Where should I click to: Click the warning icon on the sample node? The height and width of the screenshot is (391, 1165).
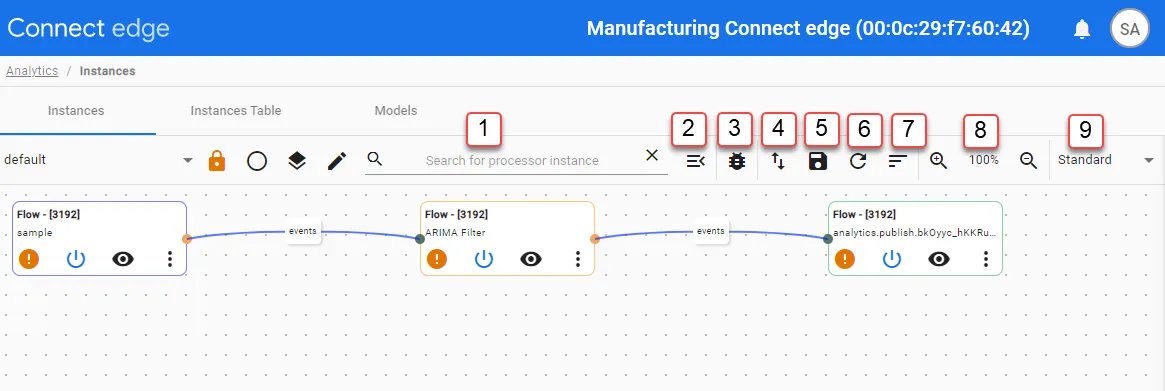30,259
